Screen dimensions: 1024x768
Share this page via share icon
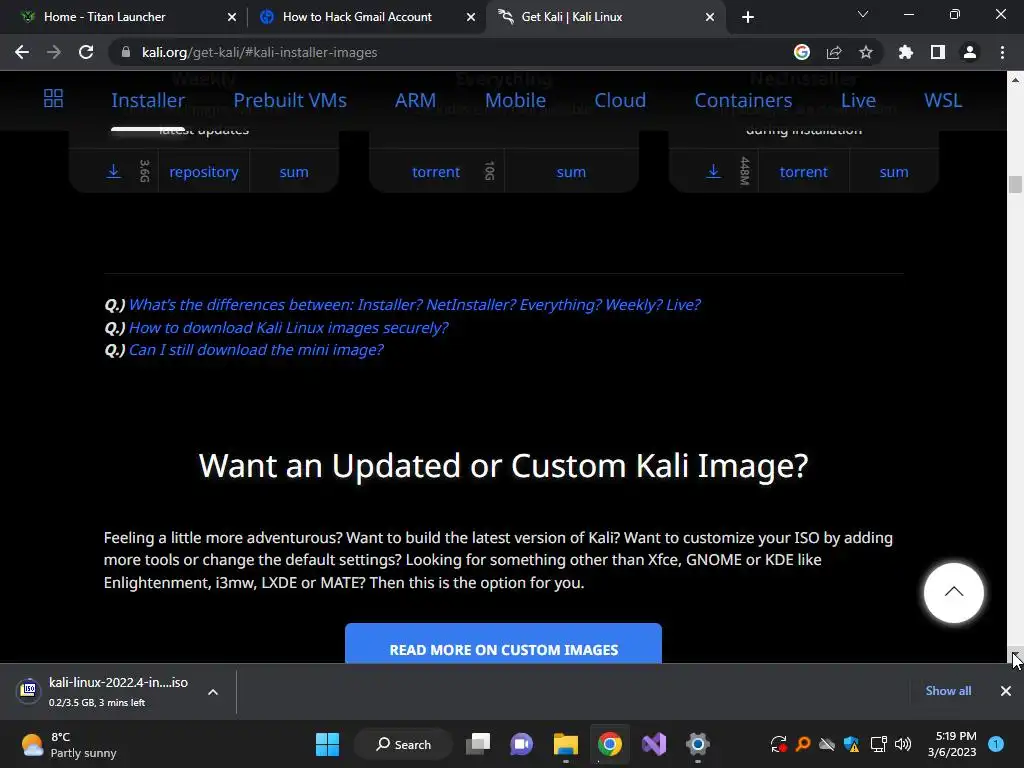[834, 52]
